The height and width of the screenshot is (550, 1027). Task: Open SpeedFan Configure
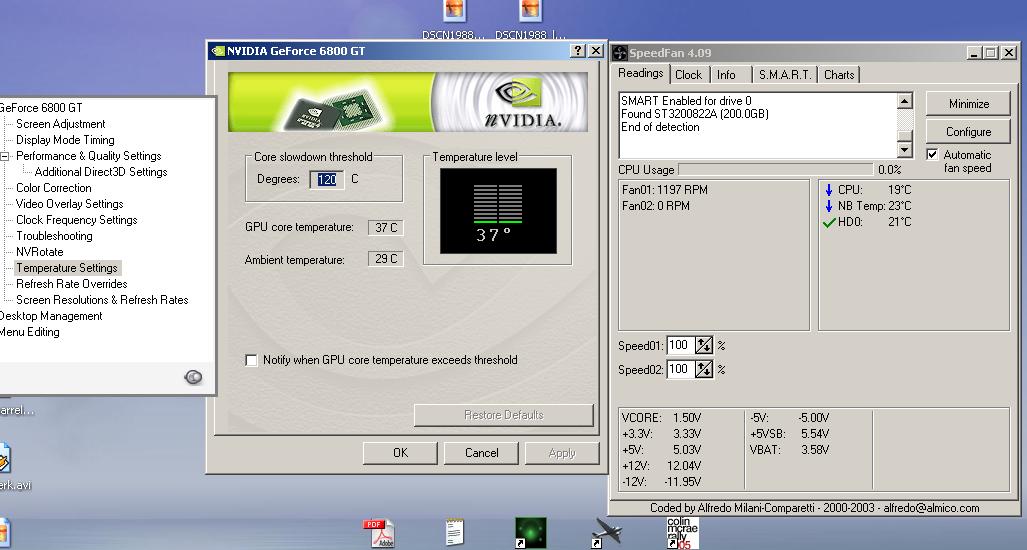coord(969,132)
